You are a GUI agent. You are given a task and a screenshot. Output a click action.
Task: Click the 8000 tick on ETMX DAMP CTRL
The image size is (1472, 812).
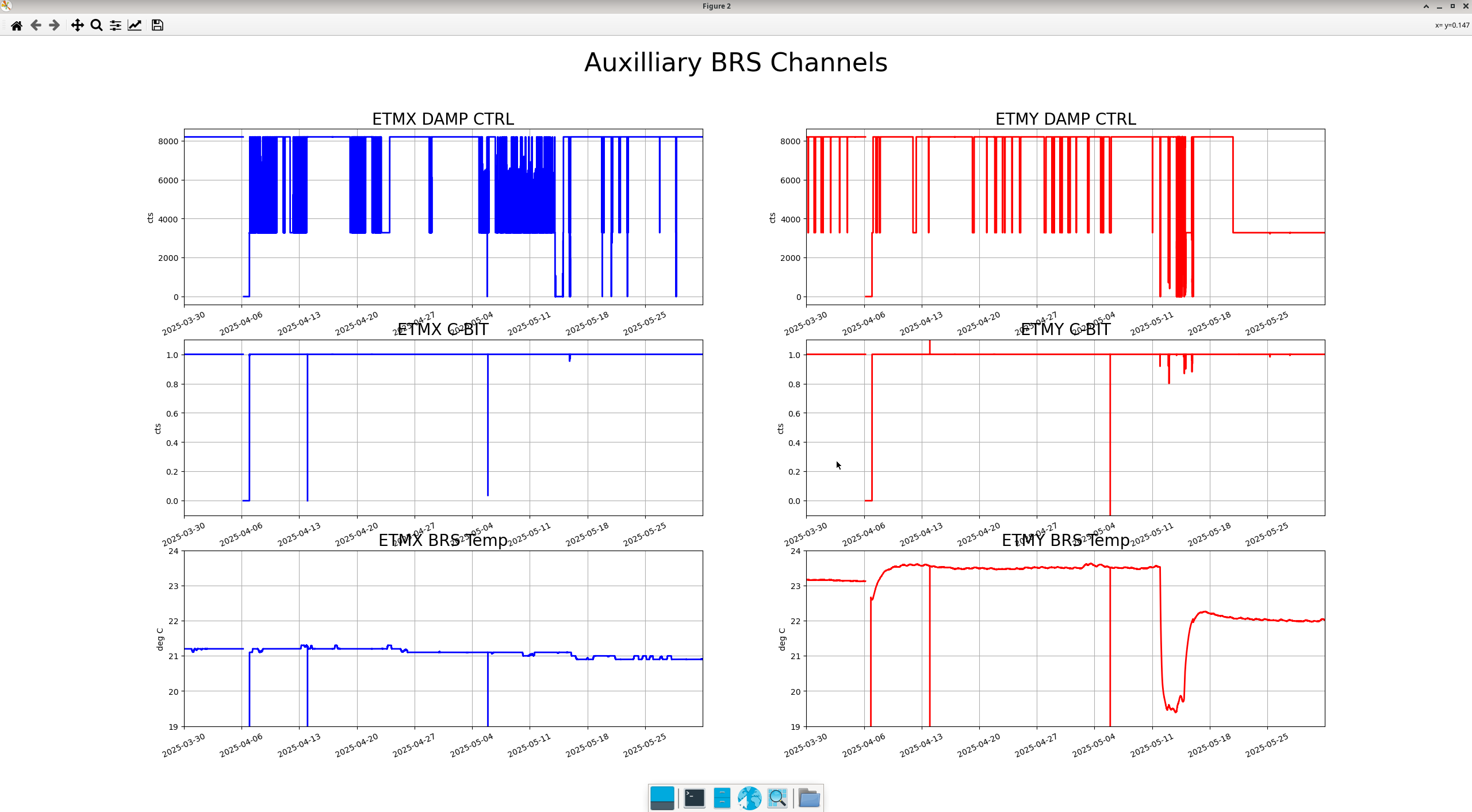click(x=168, y=141)
